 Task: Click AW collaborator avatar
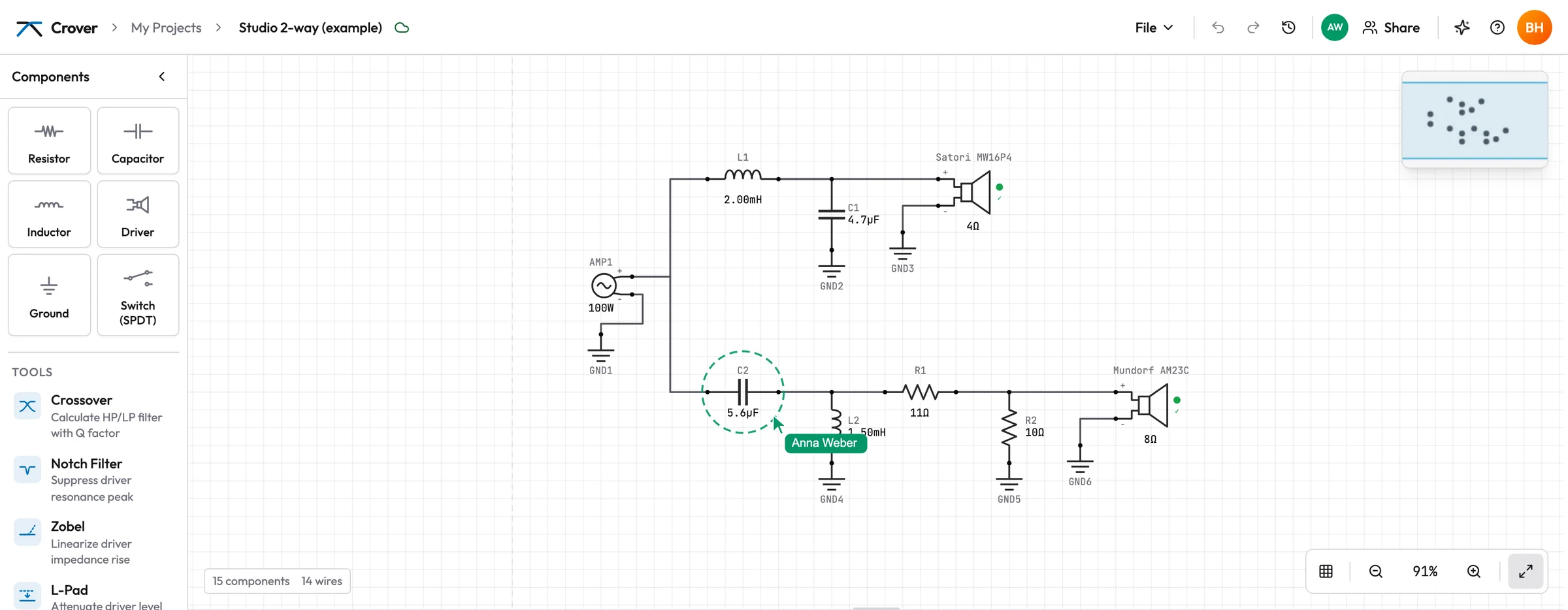pos(1334,27)
